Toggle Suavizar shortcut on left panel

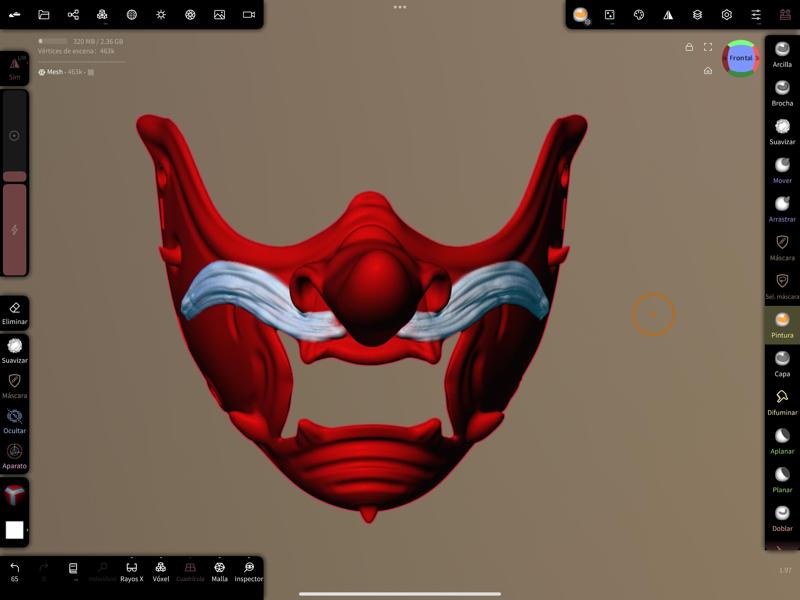pos(14,351)
